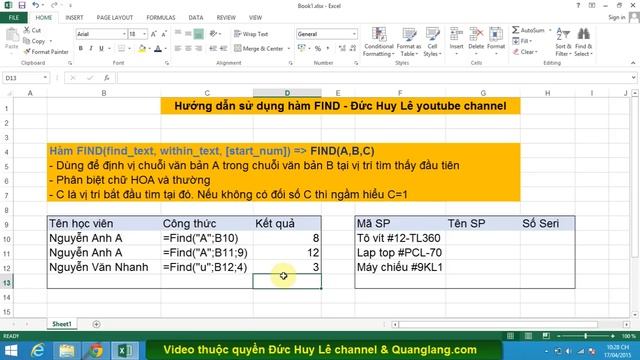Image resolution: width=640 pixels, height=360 pixels.
Task: Switch to the DATA tab
Action: (x=196, y=18)
